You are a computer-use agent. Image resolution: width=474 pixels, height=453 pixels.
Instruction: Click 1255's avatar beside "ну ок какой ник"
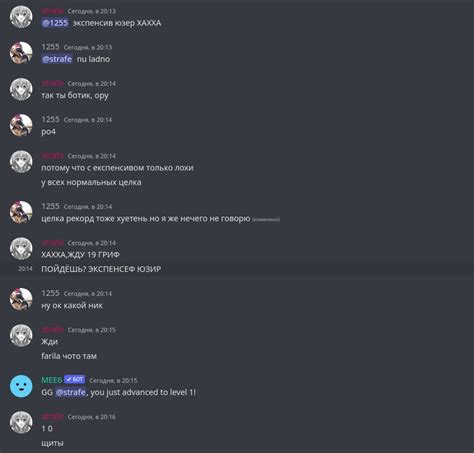pos(21,299)
